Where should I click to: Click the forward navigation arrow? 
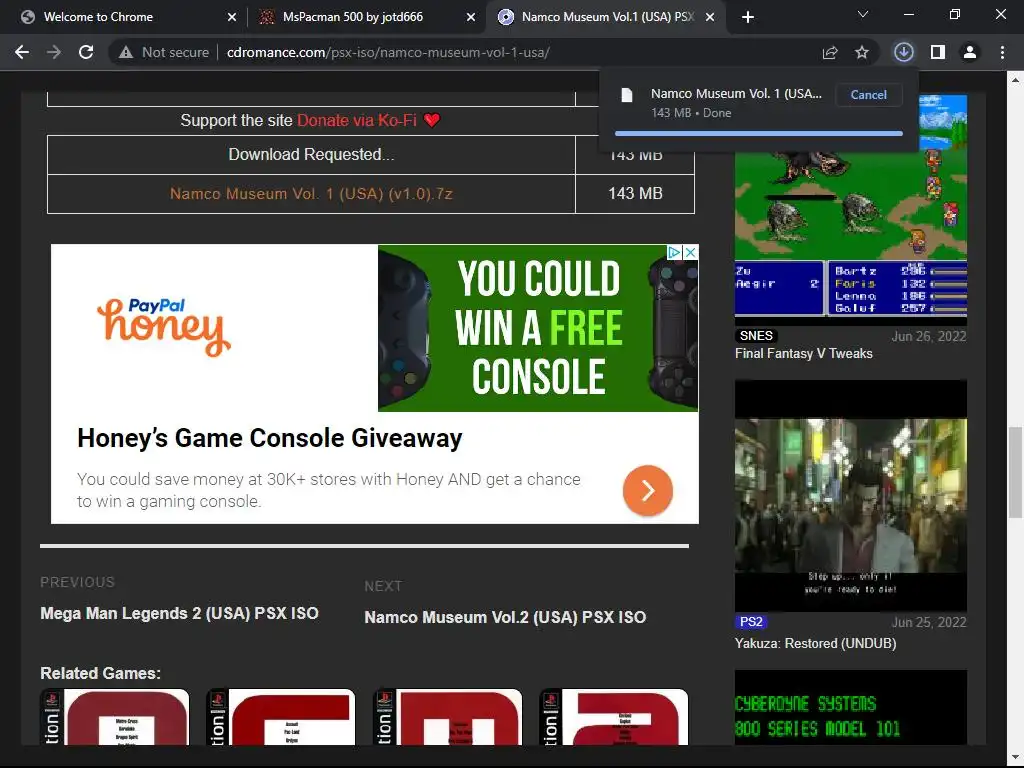(x=54, y=52)
